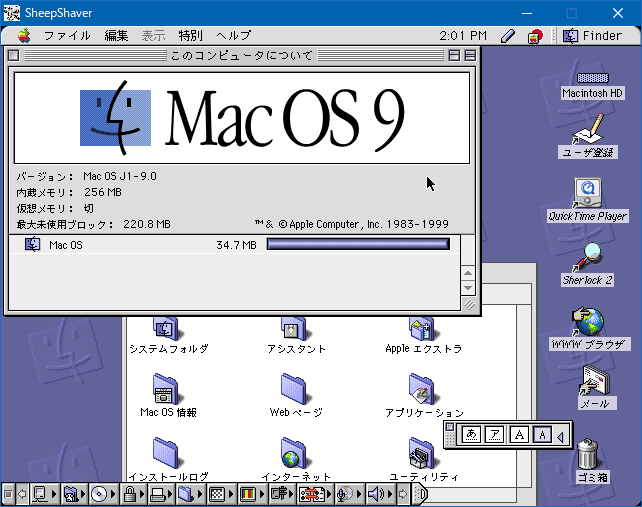Select the WWW ブラウザ alias
642x507 pixels.
589,328
